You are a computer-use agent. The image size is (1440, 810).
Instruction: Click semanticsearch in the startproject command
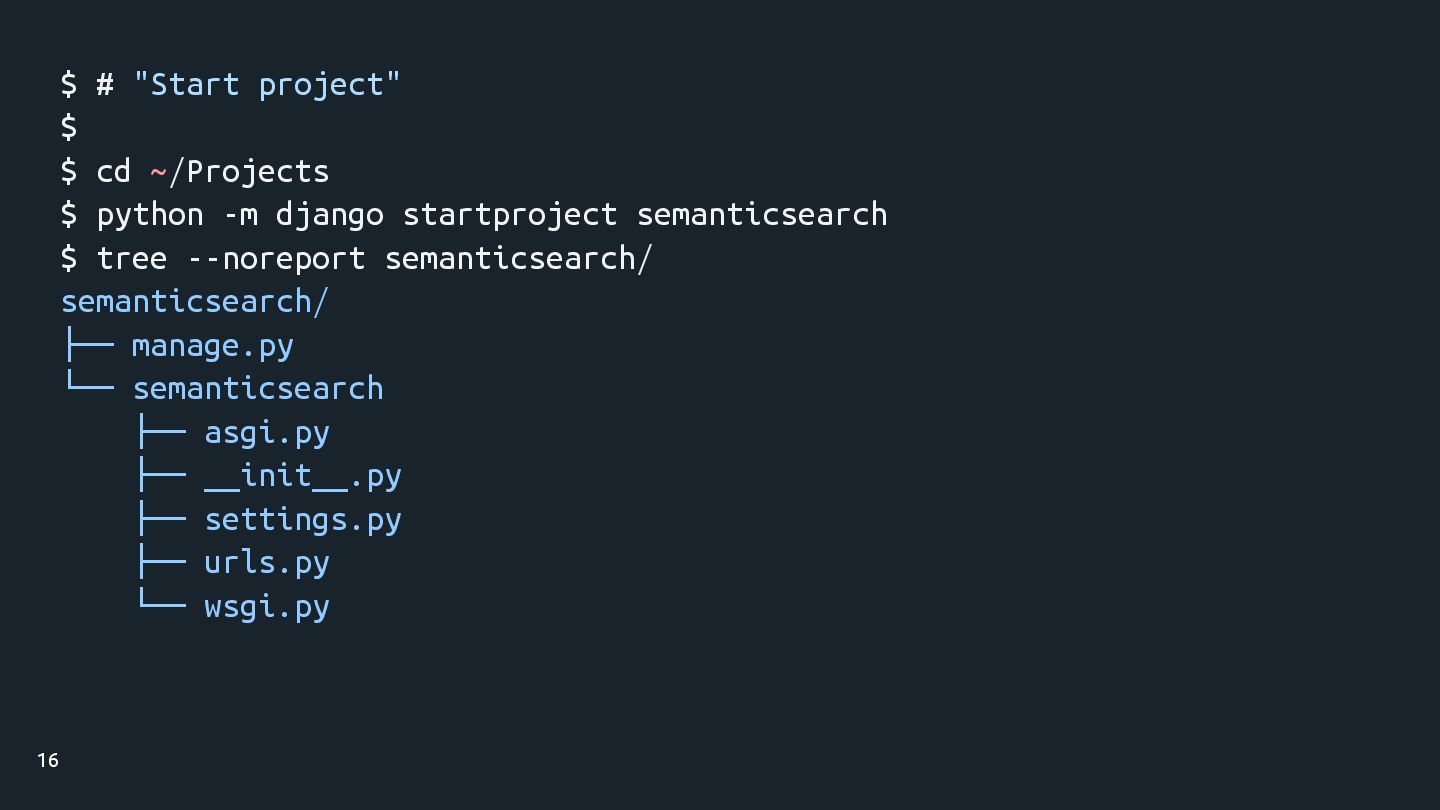coord(762,214)
